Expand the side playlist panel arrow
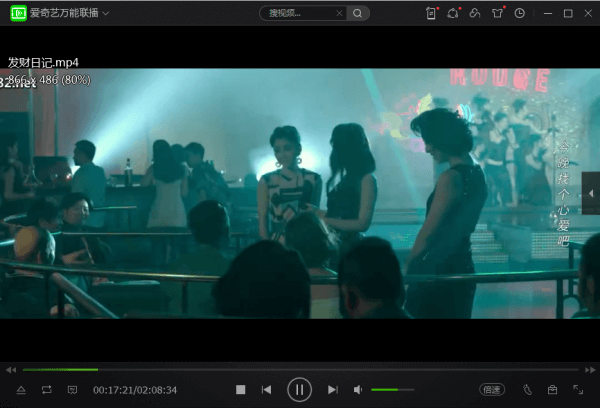The height and width of the screenshot is (408, 600). coord(591,194)
